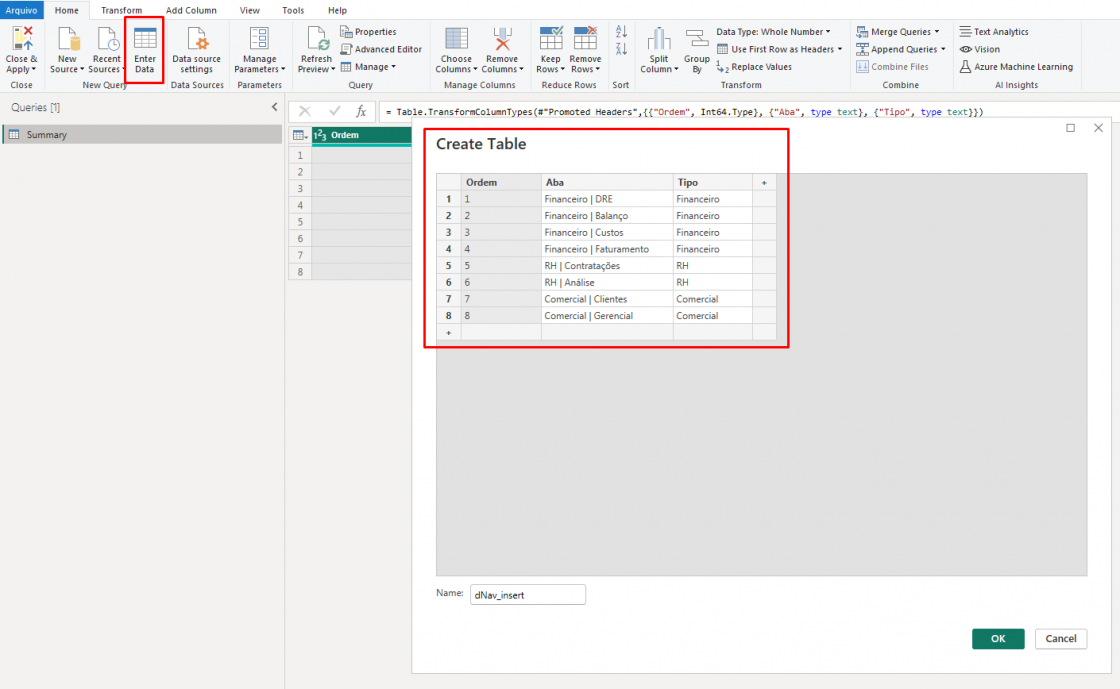The image size is (1120, 689).
Task: Click the Group By icon
Action: [x=697, y=40]
